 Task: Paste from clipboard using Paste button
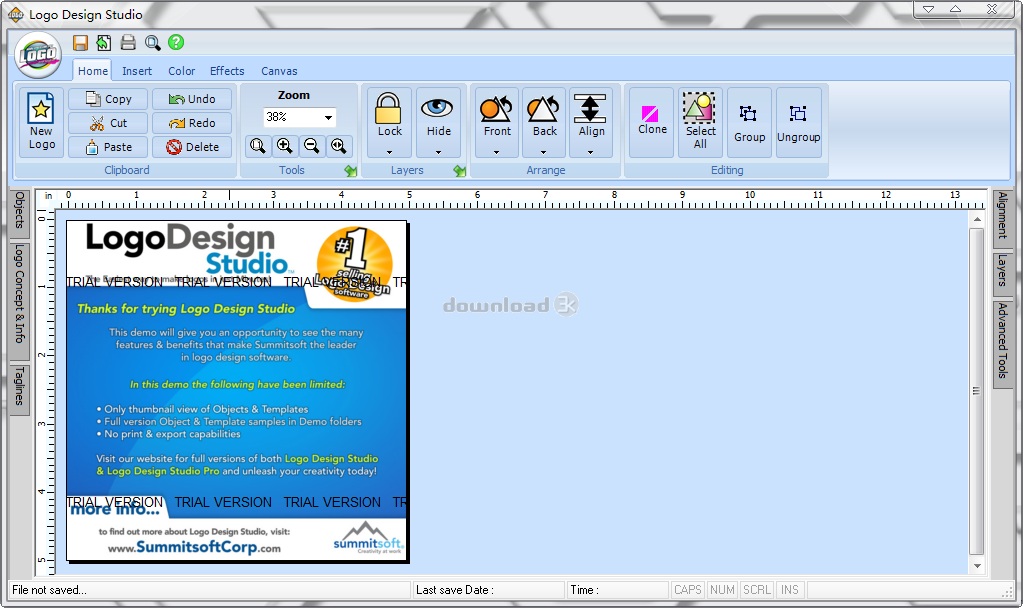point(108,147)
